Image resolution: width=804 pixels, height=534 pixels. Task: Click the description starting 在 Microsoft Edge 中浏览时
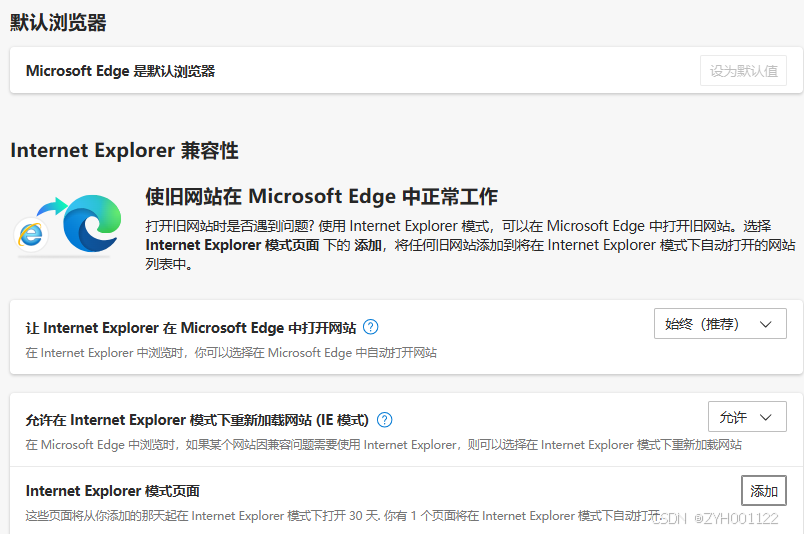pyautogui.click(x=384, y=445)
